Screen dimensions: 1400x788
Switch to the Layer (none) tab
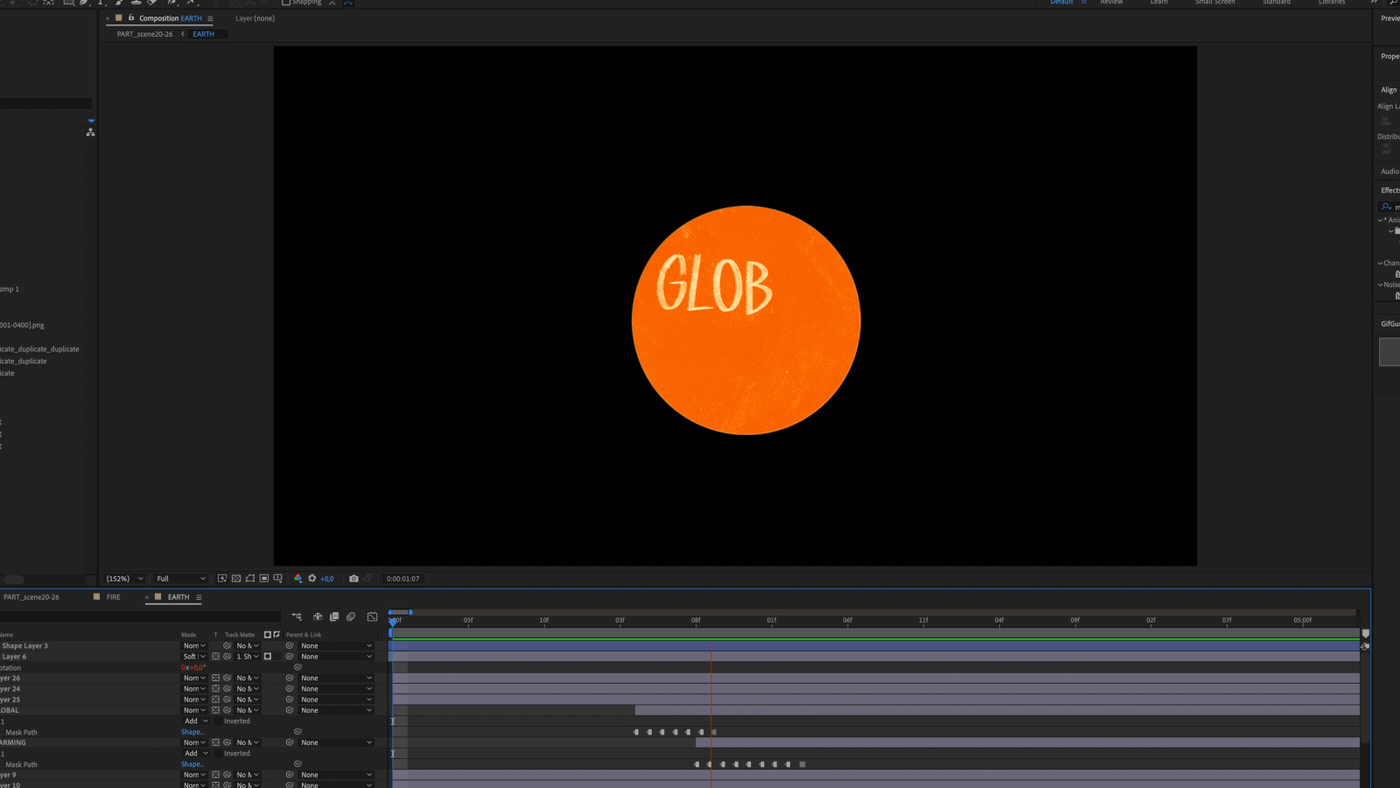[255, 18]
